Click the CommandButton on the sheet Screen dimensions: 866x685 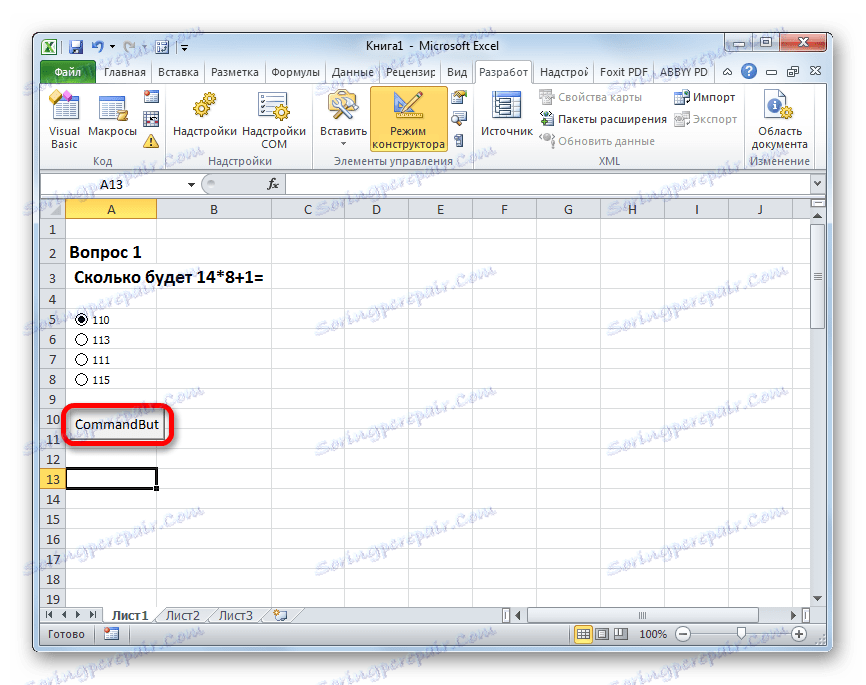117,424
